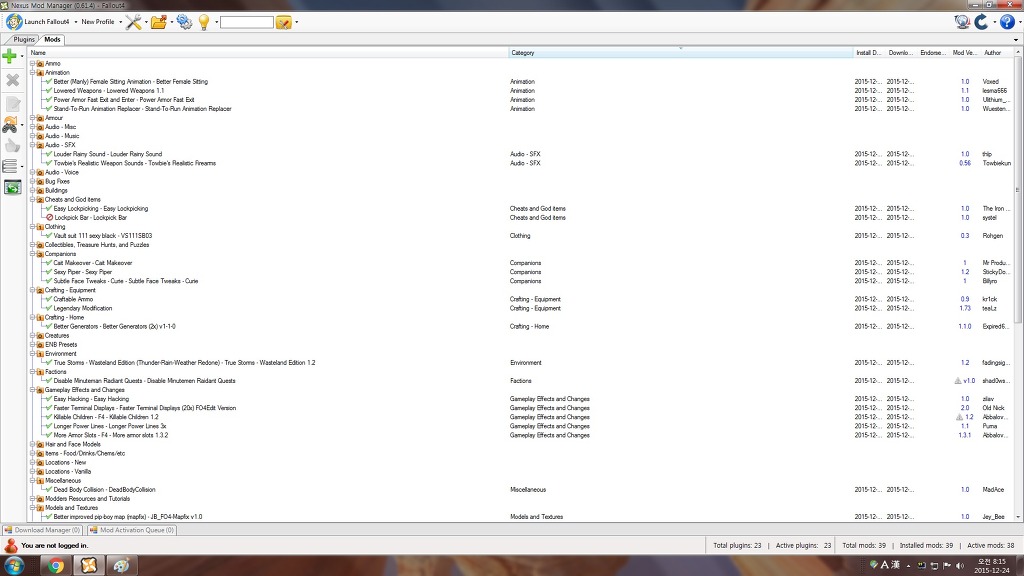Open the wrench and screwdriver tools icon
1024x576 pixels.
pyautogui.click(x=133, y=21)
